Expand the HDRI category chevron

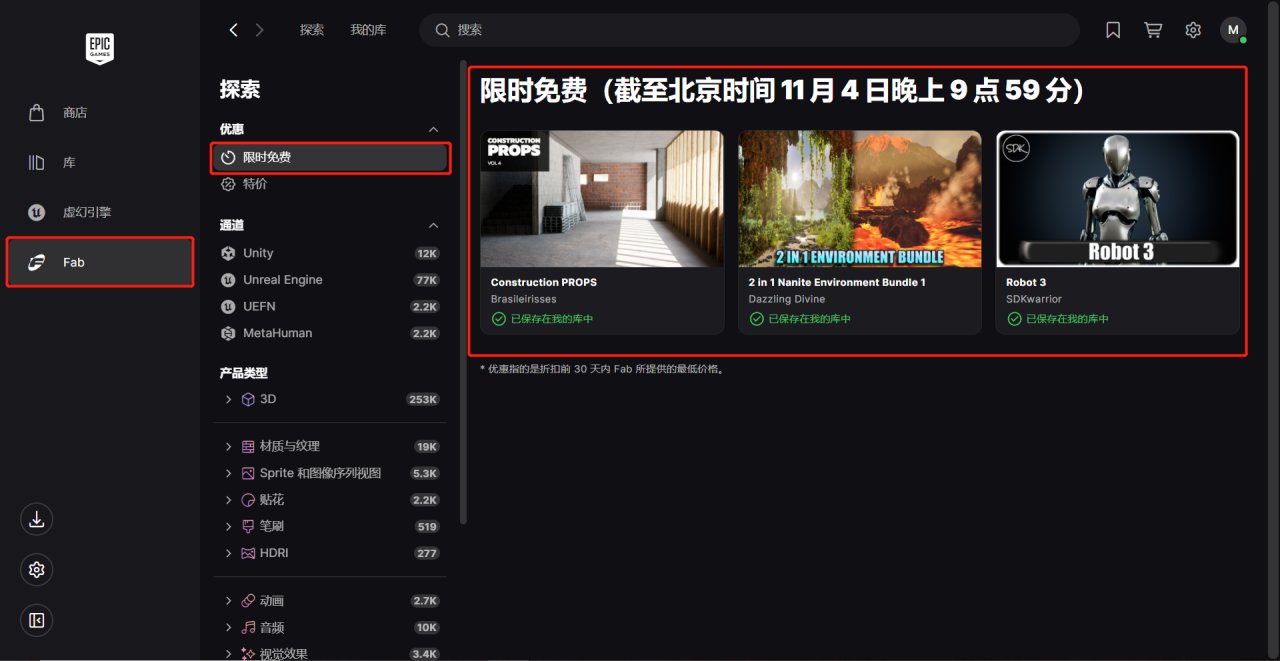coord(228,553)
